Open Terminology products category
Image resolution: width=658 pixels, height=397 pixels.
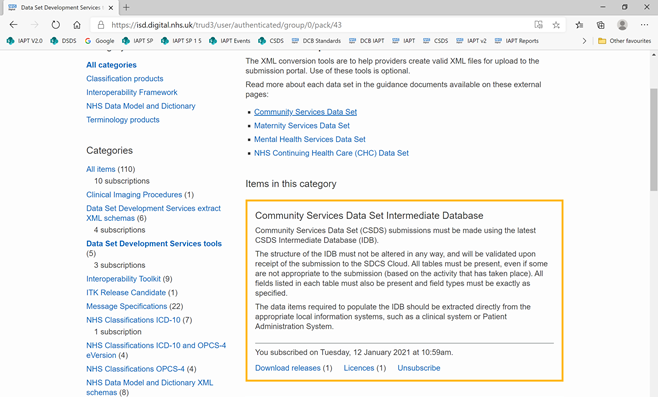pos(123,120)
